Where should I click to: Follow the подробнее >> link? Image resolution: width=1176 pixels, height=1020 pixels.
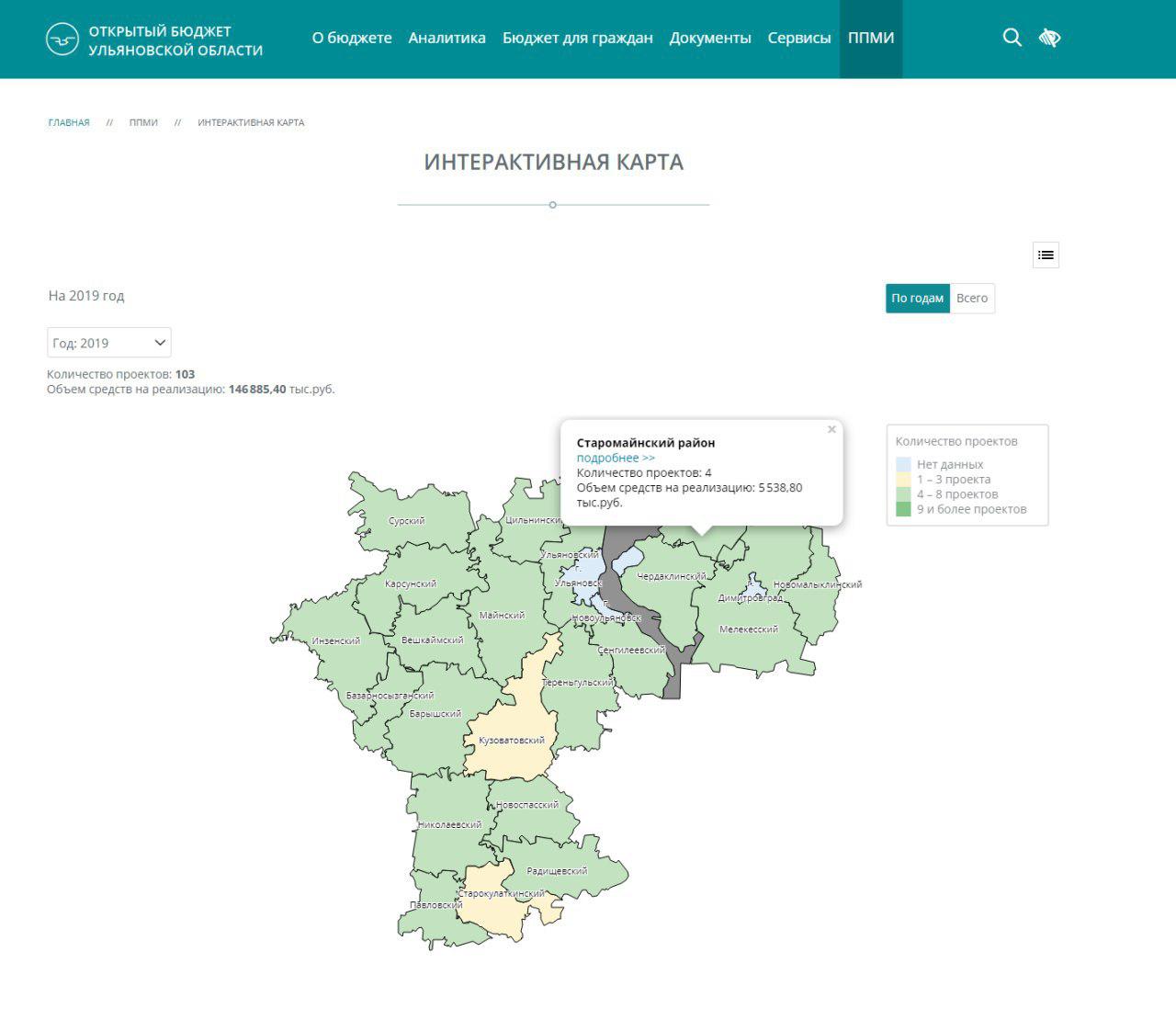616,458
